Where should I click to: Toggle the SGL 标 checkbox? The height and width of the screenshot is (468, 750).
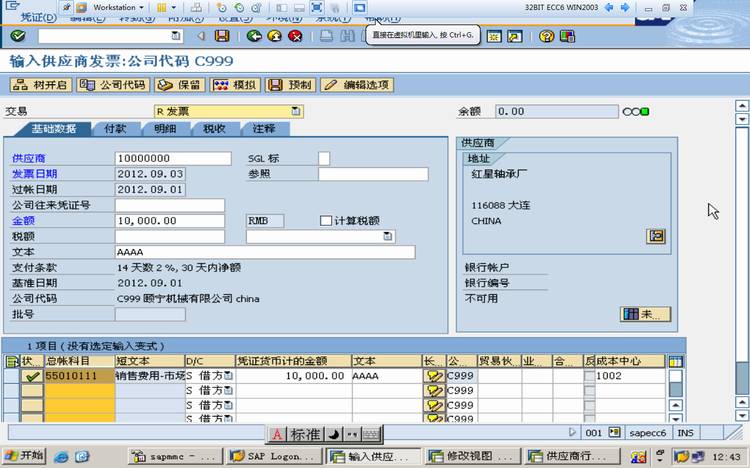tap(324, 158)
